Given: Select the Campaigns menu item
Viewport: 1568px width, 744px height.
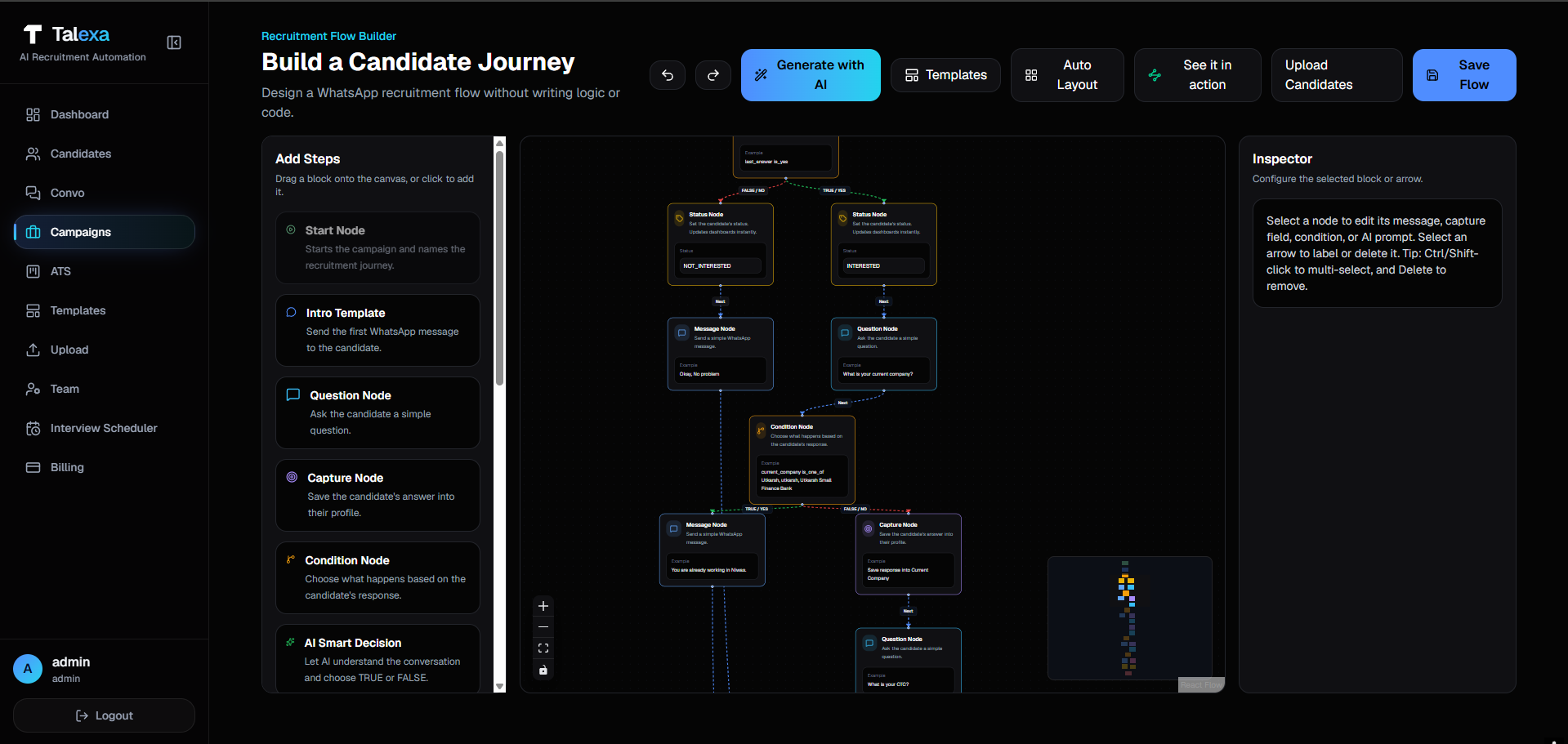Looking at the screenshot, I should tap(105, 232).
